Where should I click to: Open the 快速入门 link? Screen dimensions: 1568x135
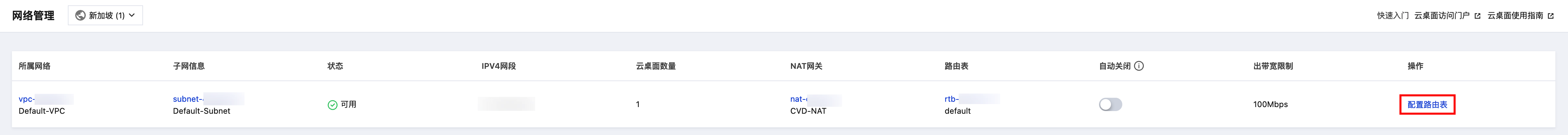1393,16
